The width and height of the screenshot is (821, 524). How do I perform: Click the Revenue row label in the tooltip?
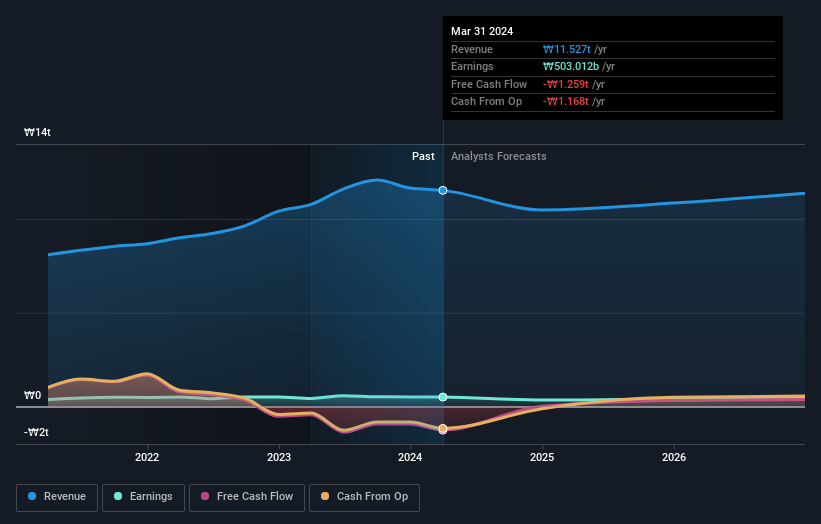pos(472,49)
